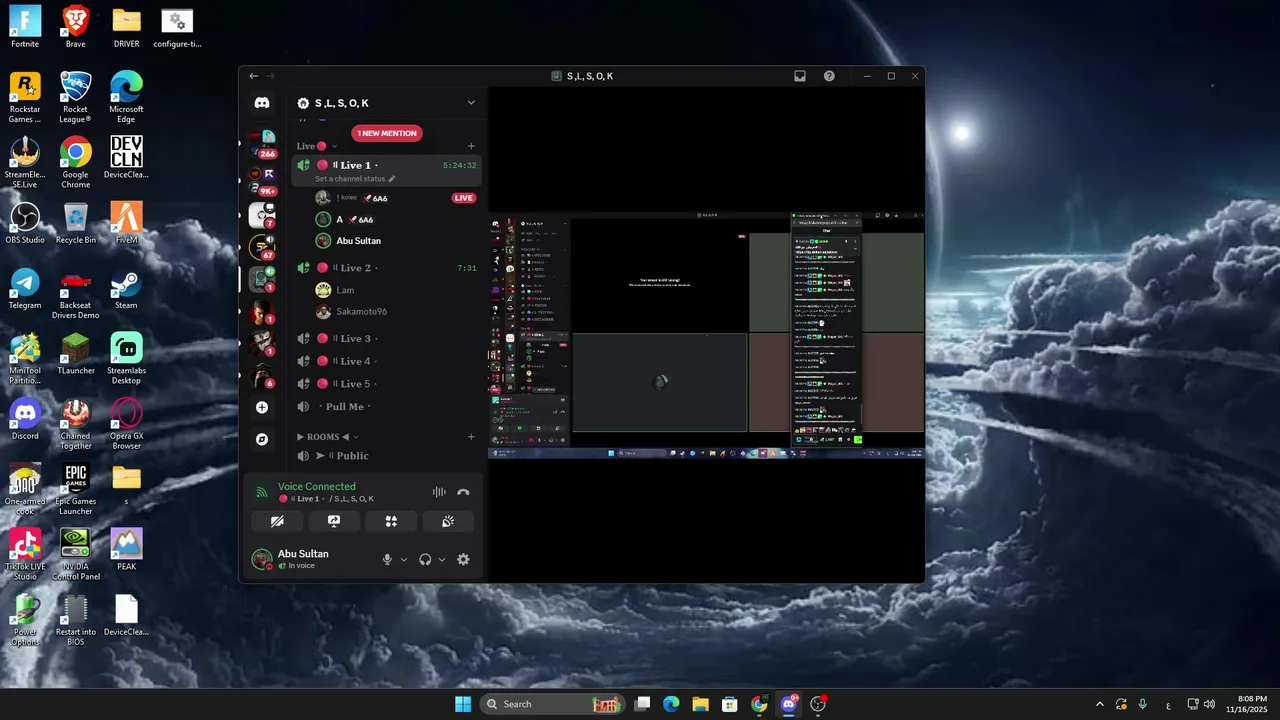Join the Public voice channel
The width and height of the screenshot is (1280, 720).
click(387, 456)
